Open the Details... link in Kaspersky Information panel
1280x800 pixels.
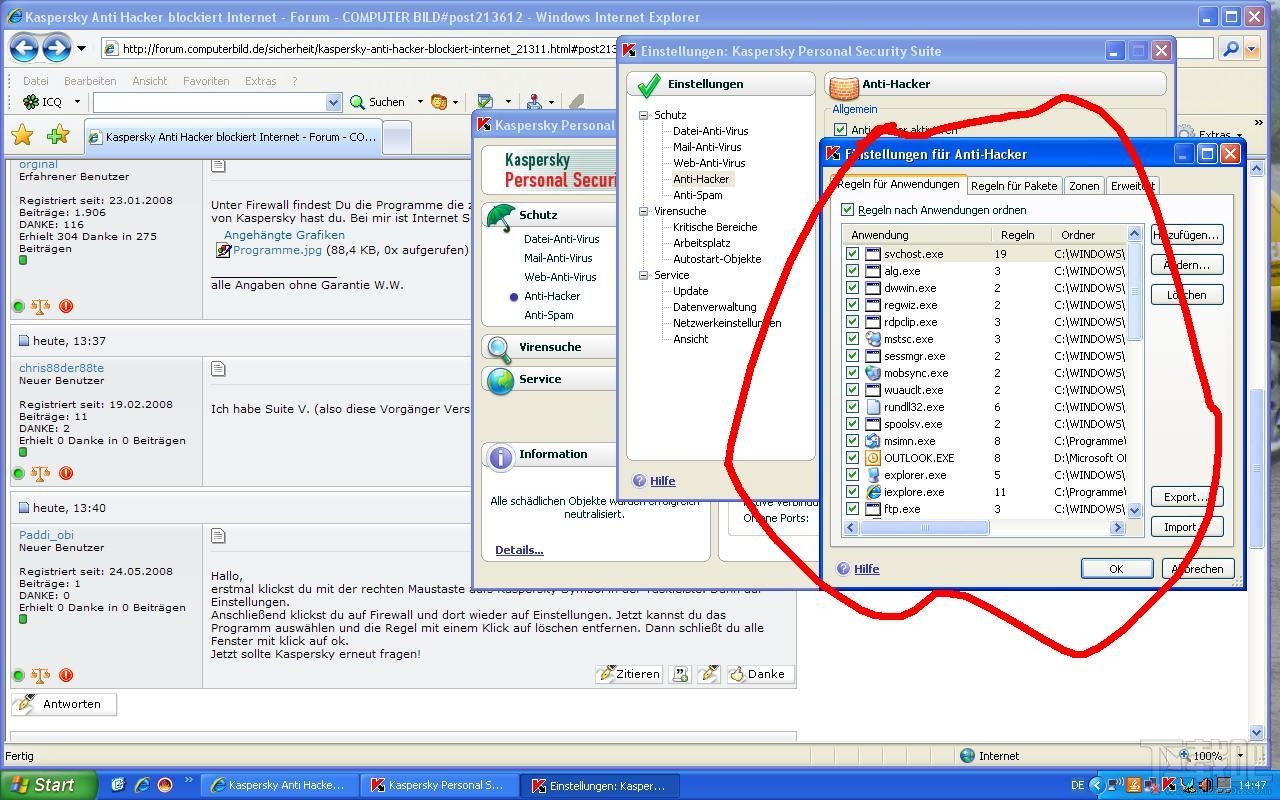click(519, 550)
